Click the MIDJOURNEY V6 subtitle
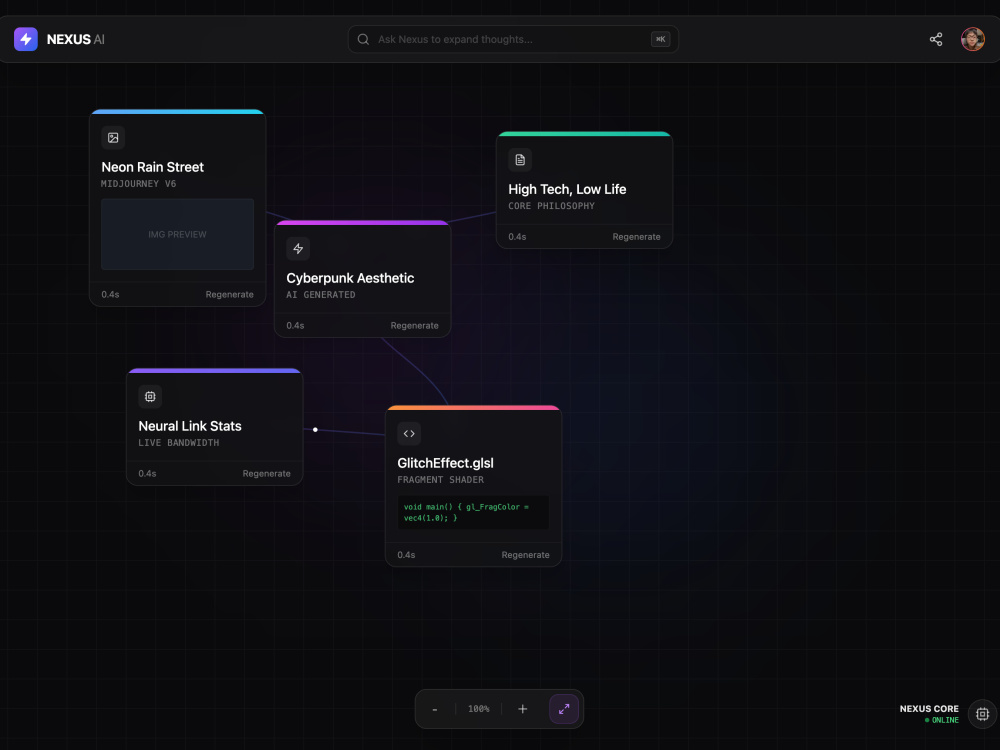This screenshot has width=1000, height=750. pyautogui.click(x=138, y=184)
